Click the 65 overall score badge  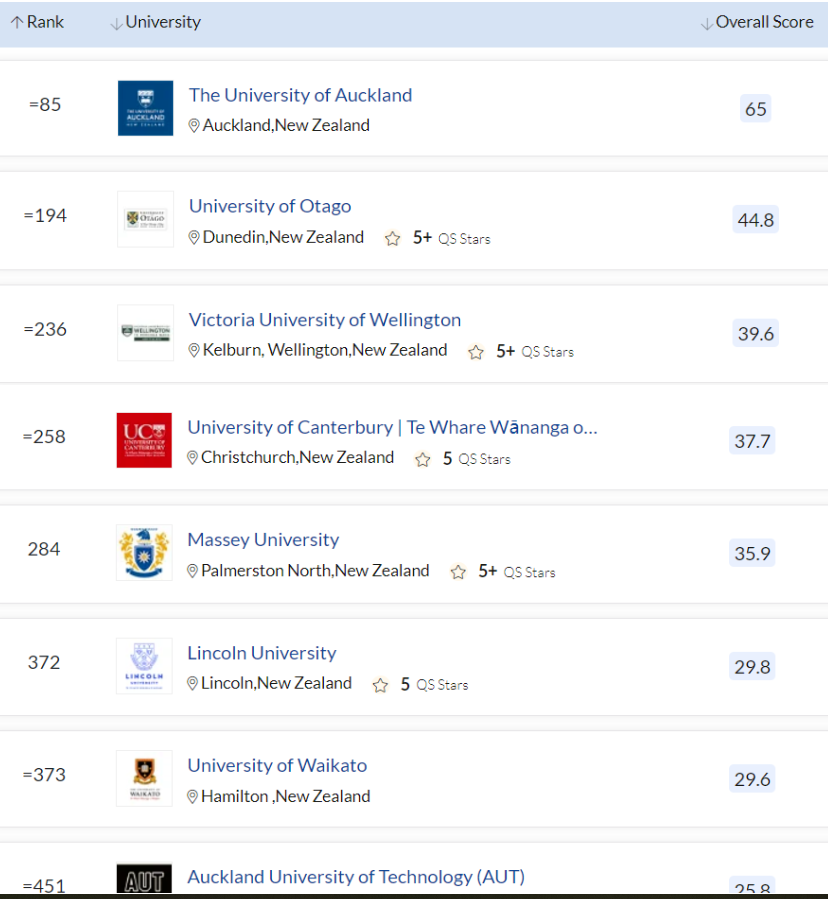pos(756,108)
